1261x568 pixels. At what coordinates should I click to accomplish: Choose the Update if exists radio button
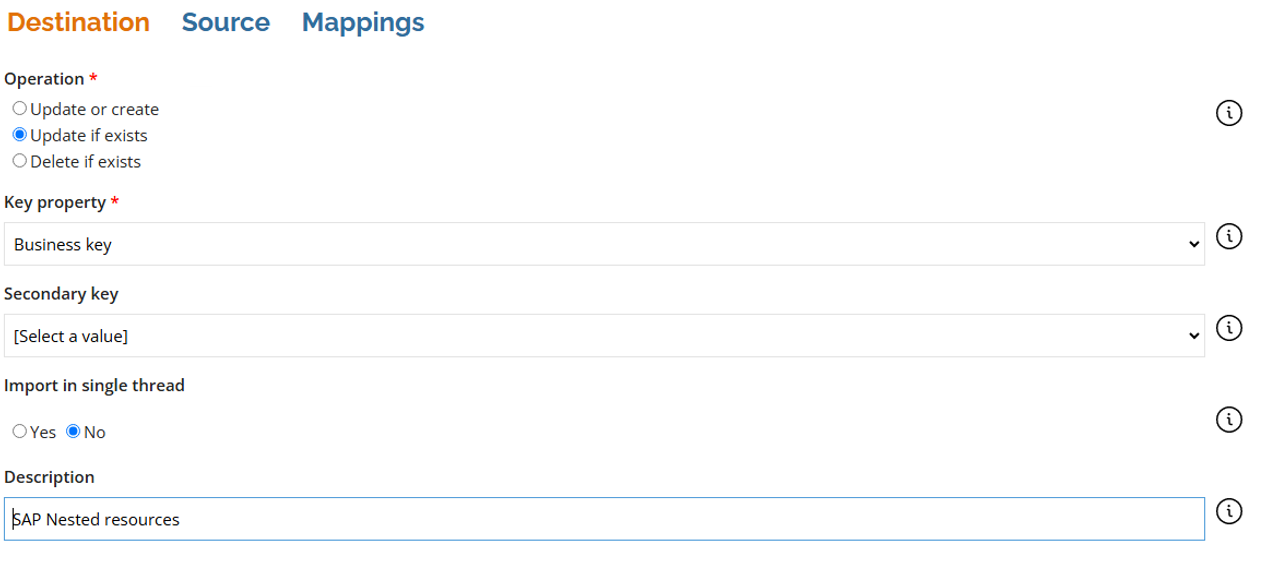[x=20, y=135]
